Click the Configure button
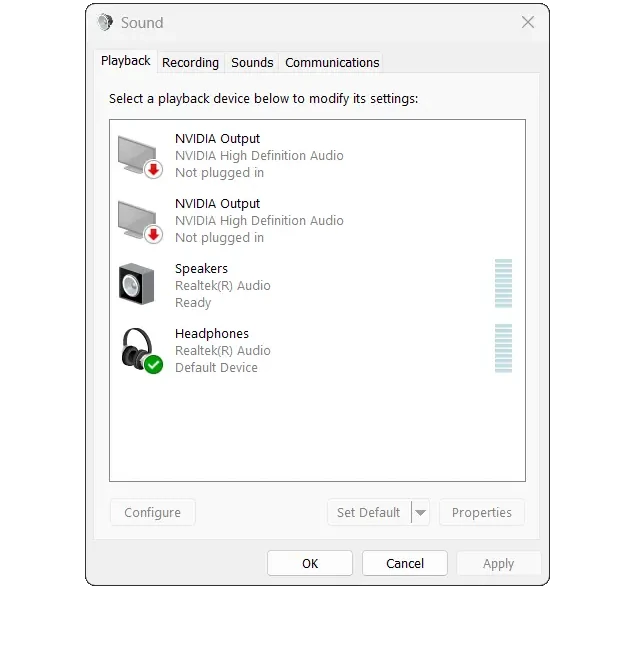This screenshot has height=653, width=642. point(152,512)
